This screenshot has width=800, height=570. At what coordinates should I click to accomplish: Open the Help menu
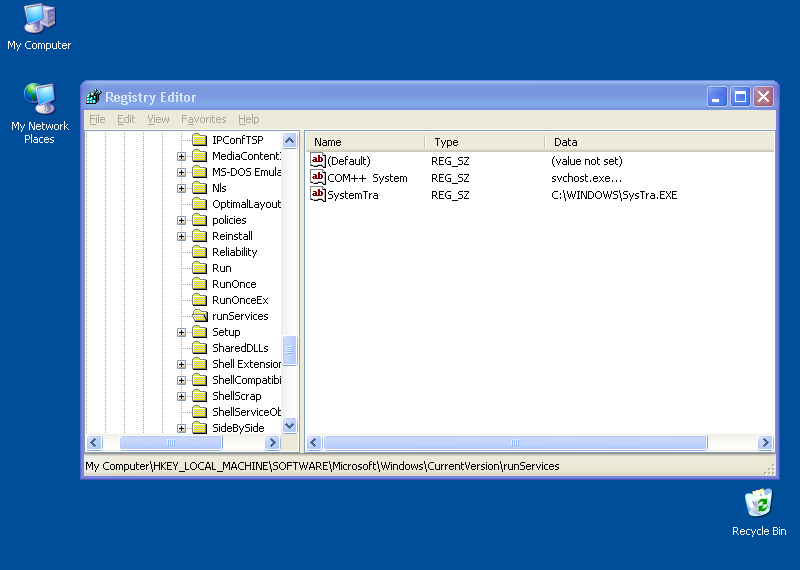(248, 119)
